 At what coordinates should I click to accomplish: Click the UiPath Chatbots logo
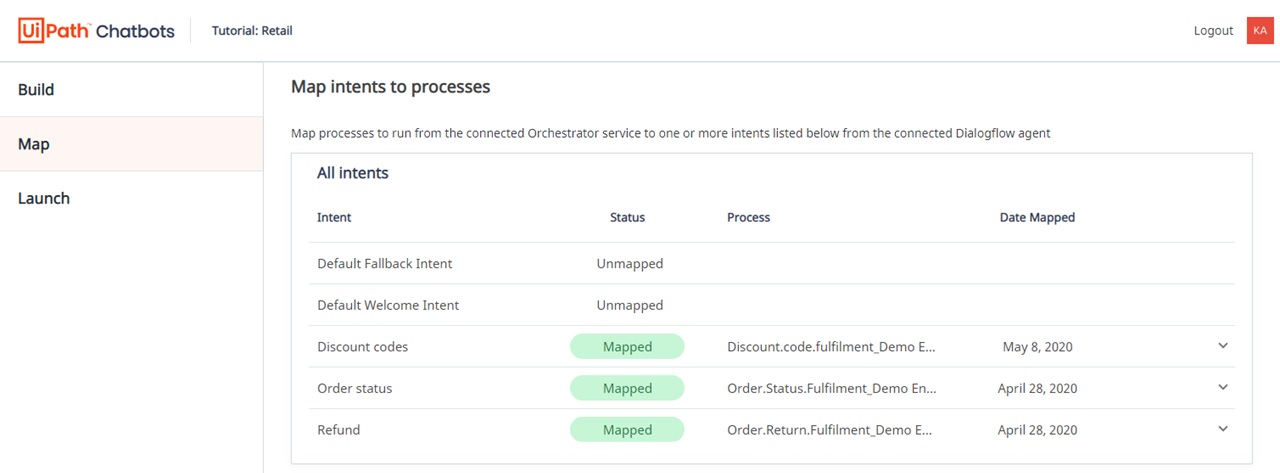click(96, 31)
